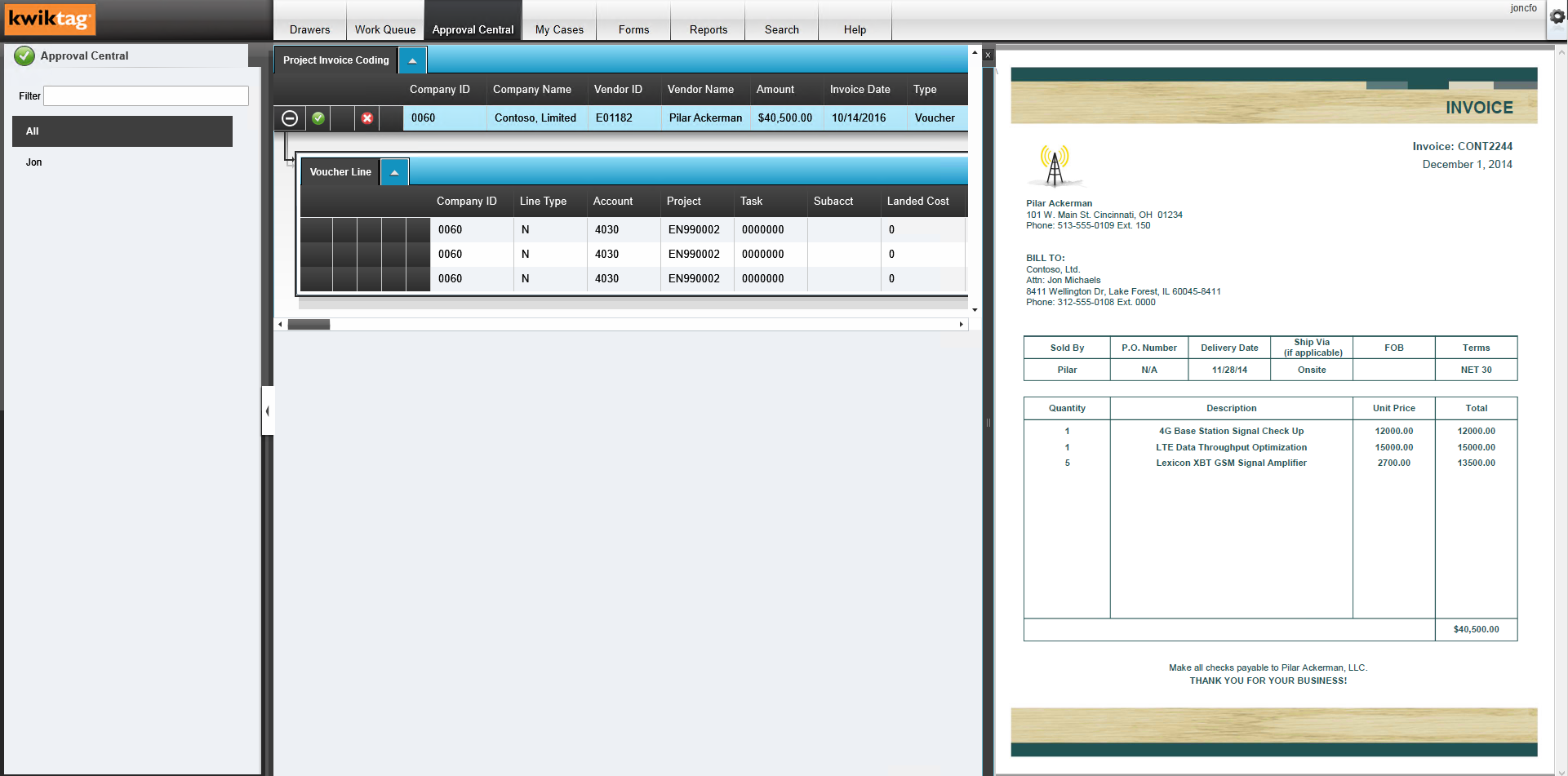Collapse the Project Invoice Coding section arrow
The width and height of the screenshot is (1568, 776).
pos(412,60)
